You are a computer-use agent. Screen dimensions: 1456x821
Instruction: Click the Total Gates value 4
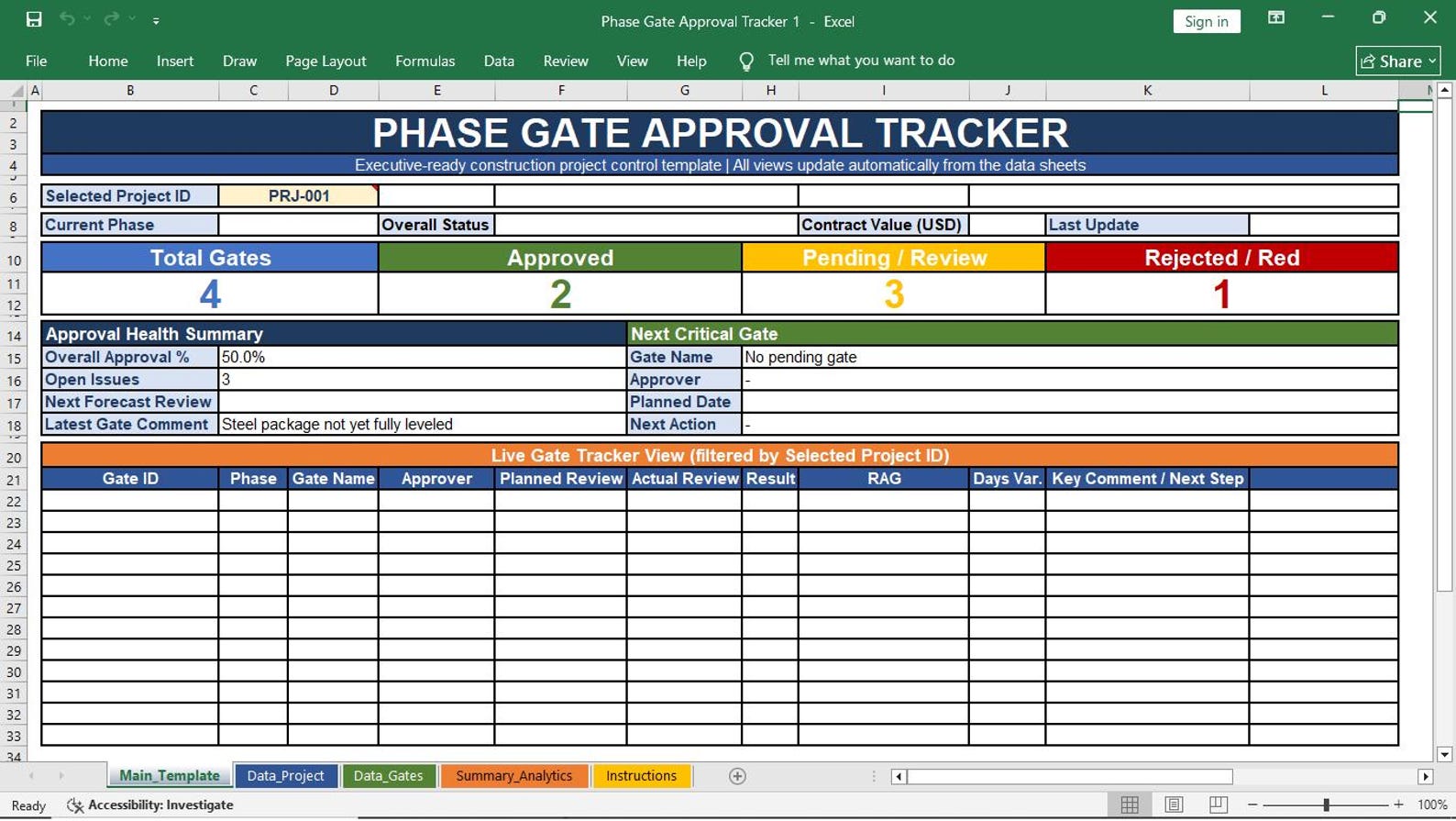pos(210,294)
